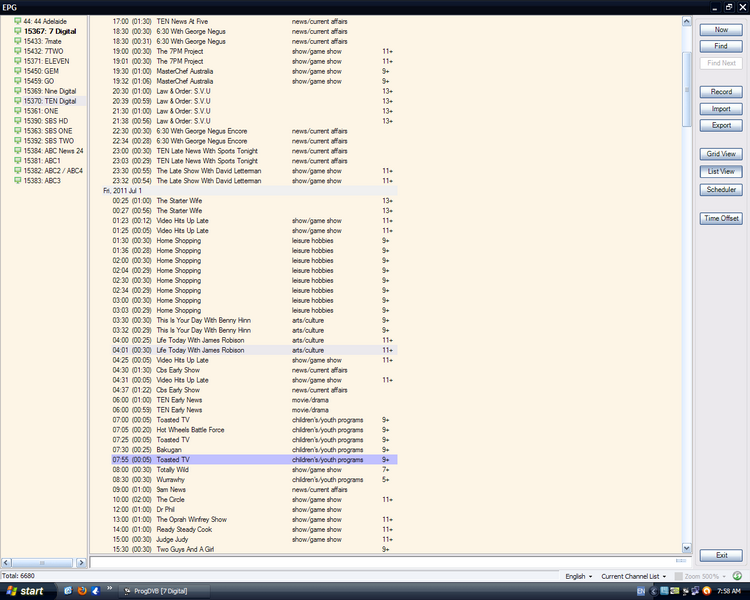Image resolution: width=750 pixels, height=600 pixels.
Task: Open the Scheduler
Action: [721, 189]
